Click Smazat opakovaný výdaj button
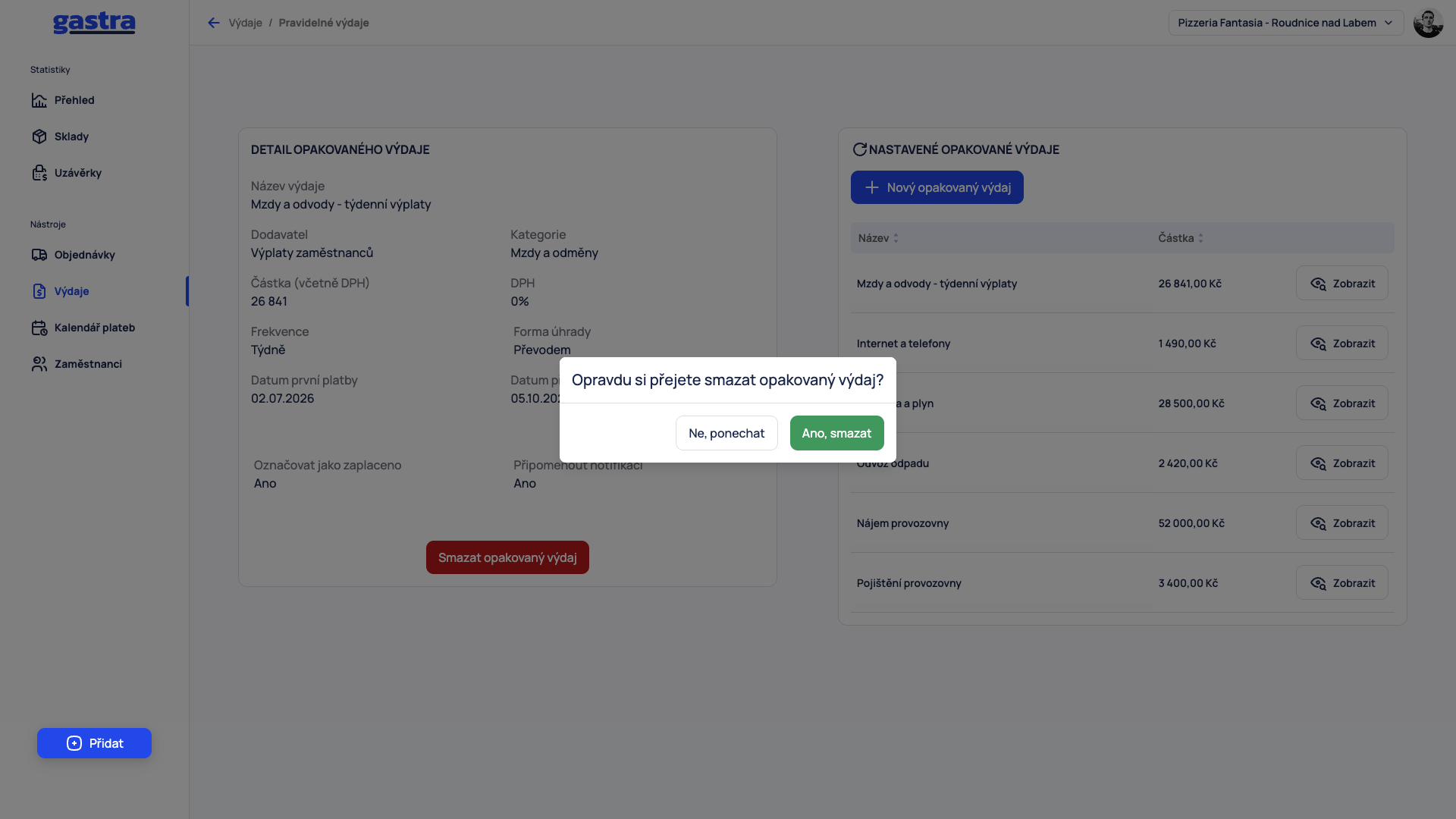Viewport: 1456px width, 819px height. pyautogui.click(x=507, y=557)
